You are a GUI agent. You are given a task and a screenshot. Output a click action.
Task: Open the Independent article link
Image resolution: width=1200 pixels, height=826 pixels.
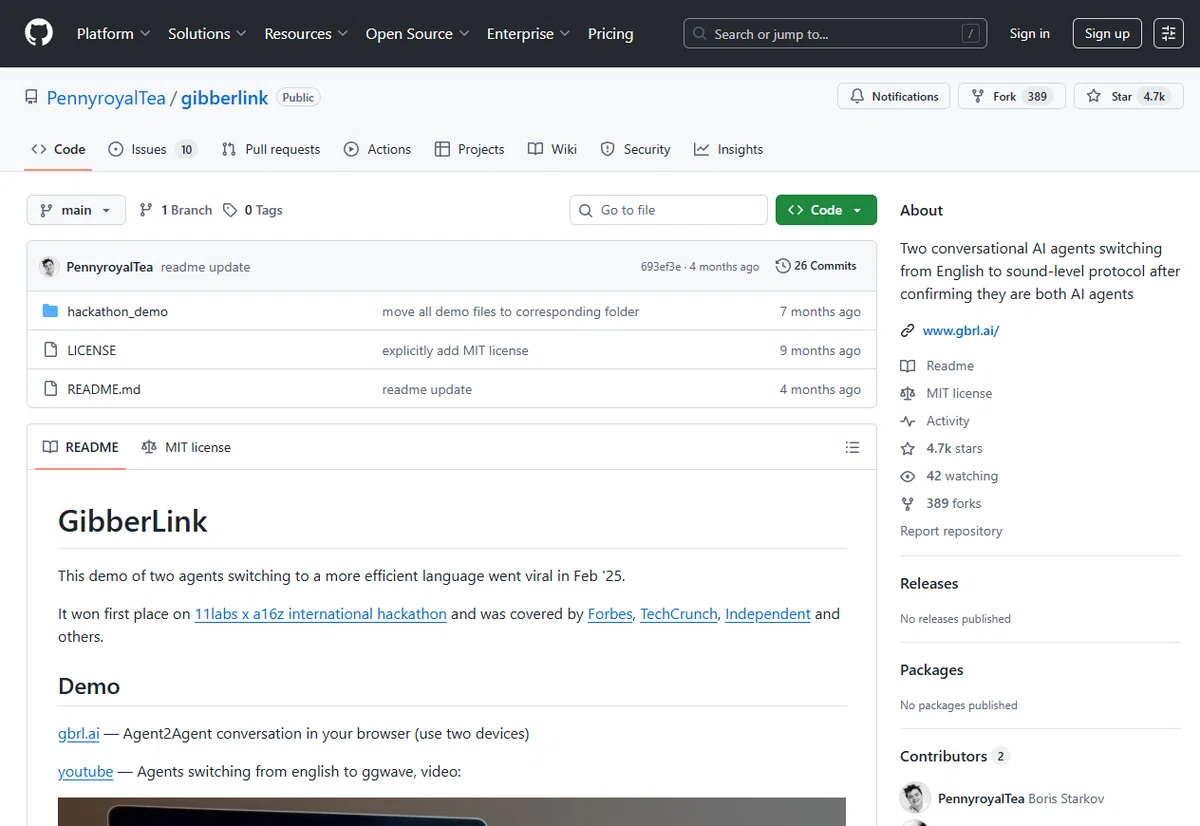768,614
